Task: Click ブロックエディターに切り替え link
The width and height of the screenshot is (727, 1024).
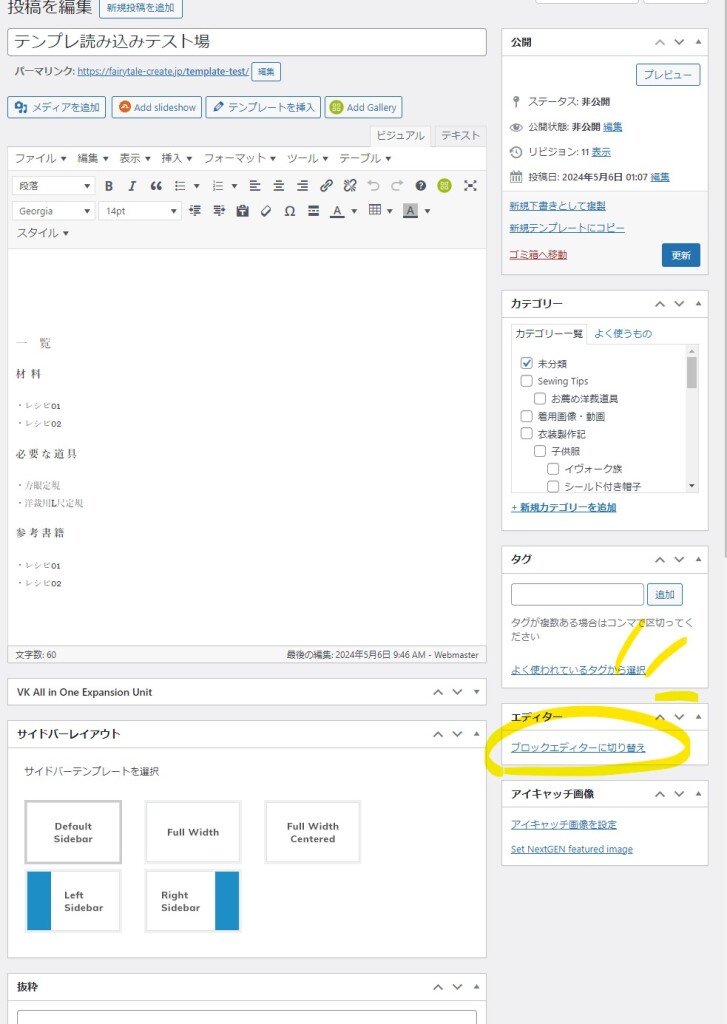Action: [578, 748]
